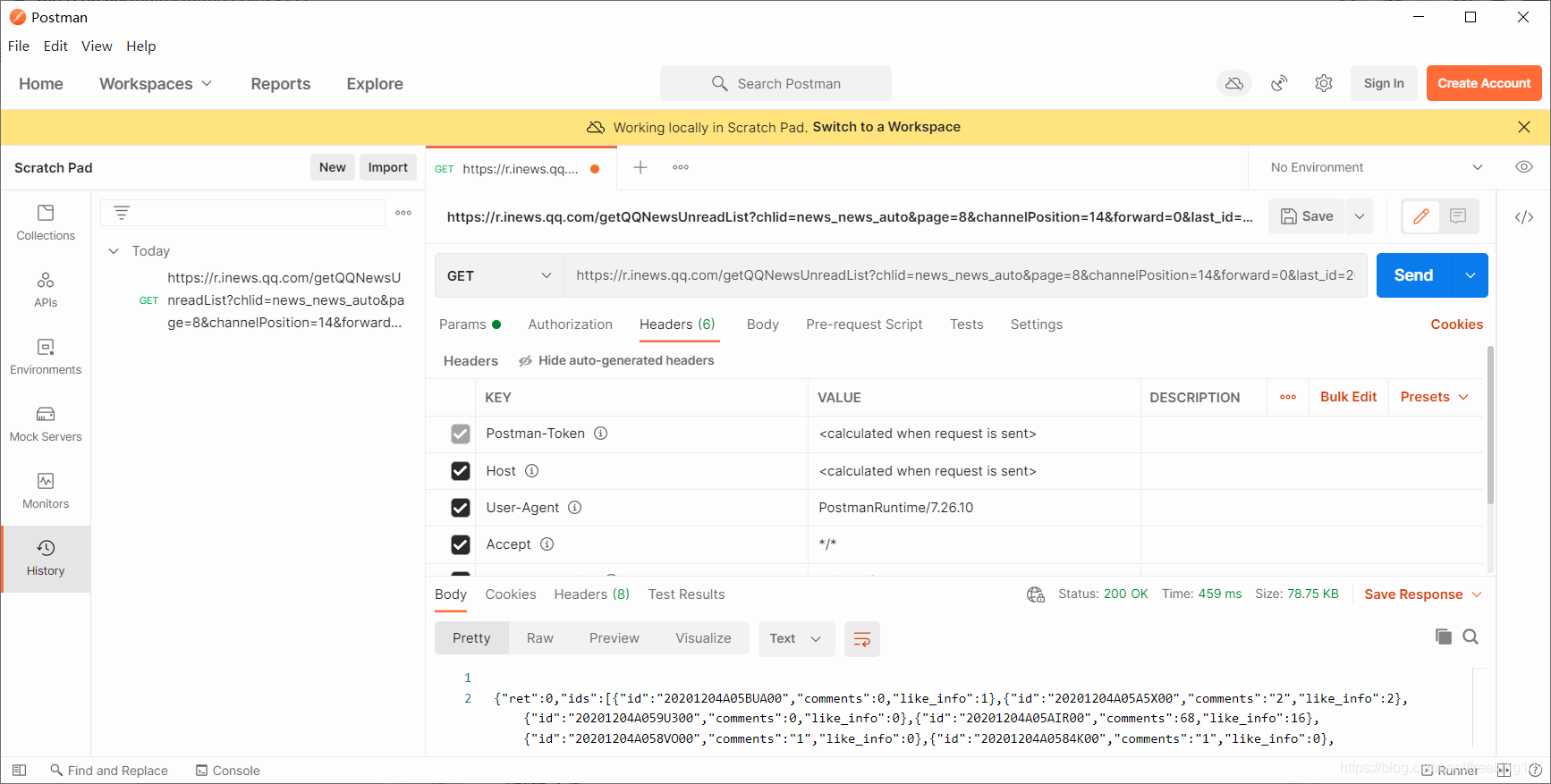The image size is (1551, 784).
Task: Open headers column options ellipsis
Action: (x=1288, y=397)
